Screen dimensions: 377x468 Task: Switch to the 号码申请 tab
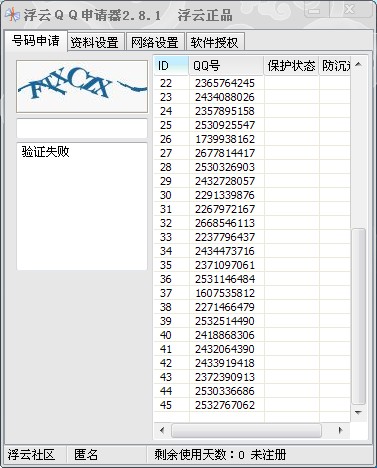pos(36,41)
